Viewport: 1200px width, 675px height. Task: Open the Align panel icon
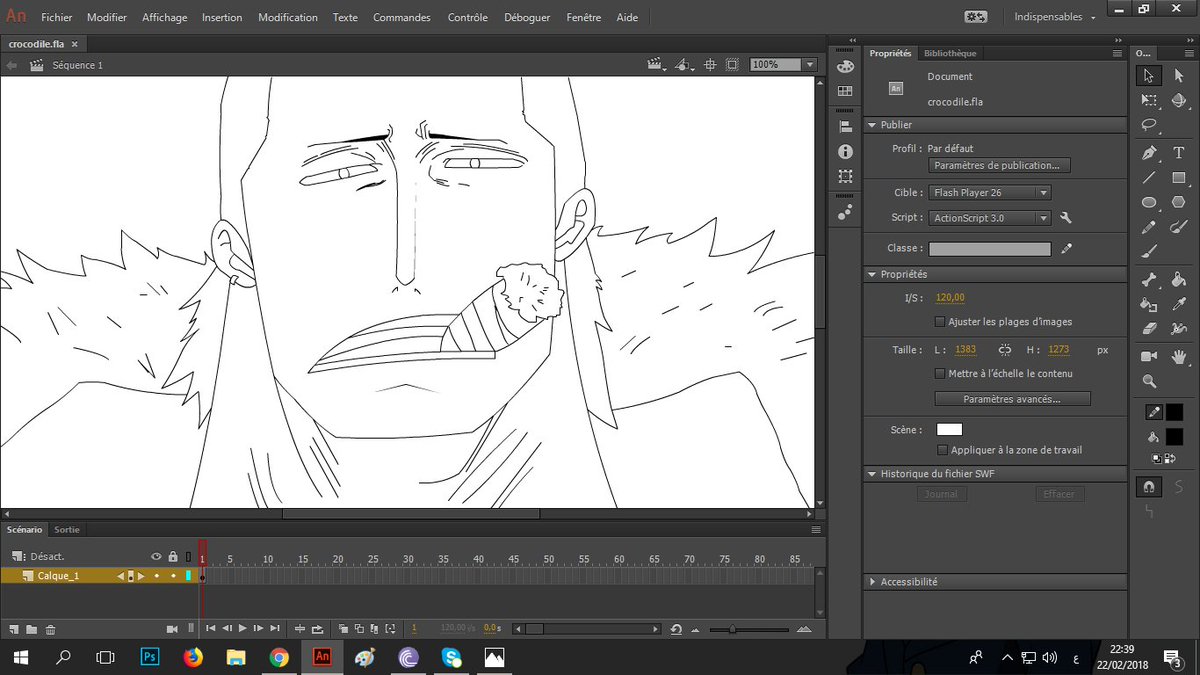[x=845, y=126]
